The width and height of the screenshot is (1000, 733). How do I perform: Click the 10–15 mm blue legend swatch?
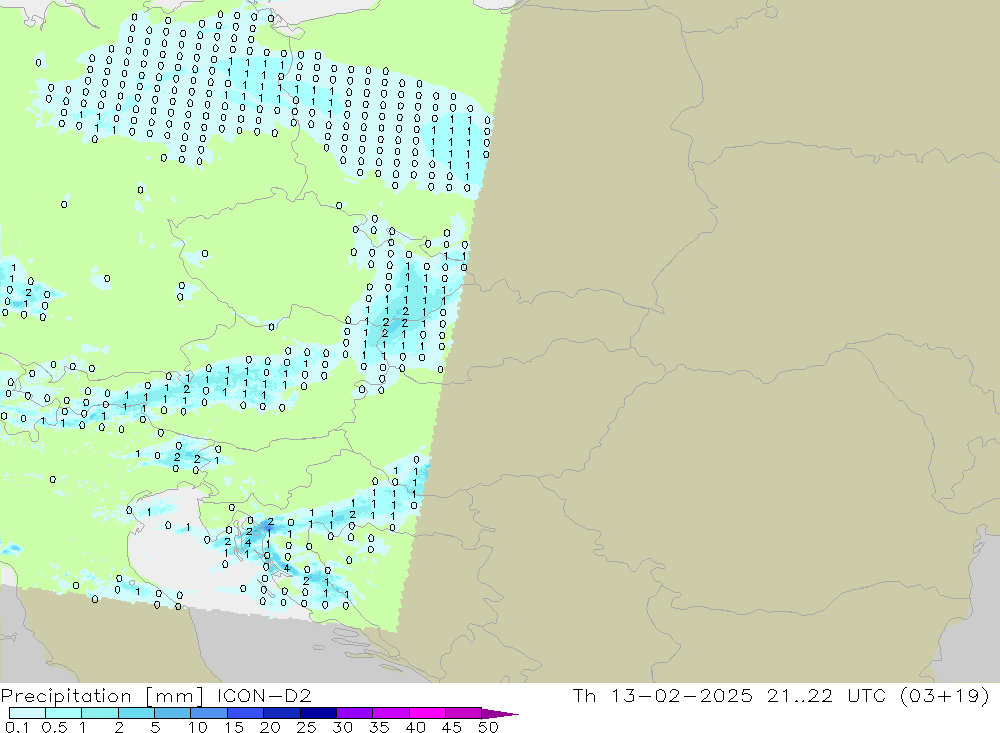[209, 713]
